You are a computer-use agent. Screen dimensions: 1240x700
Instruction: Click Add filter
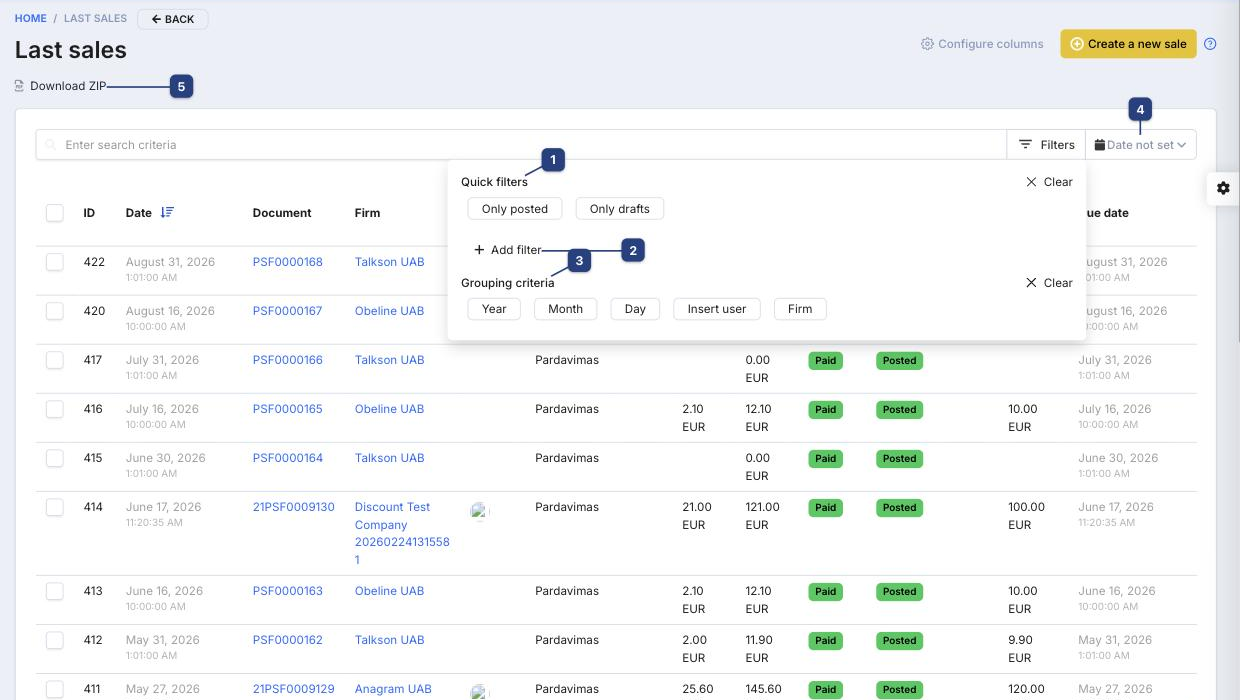tap(508, 250)
